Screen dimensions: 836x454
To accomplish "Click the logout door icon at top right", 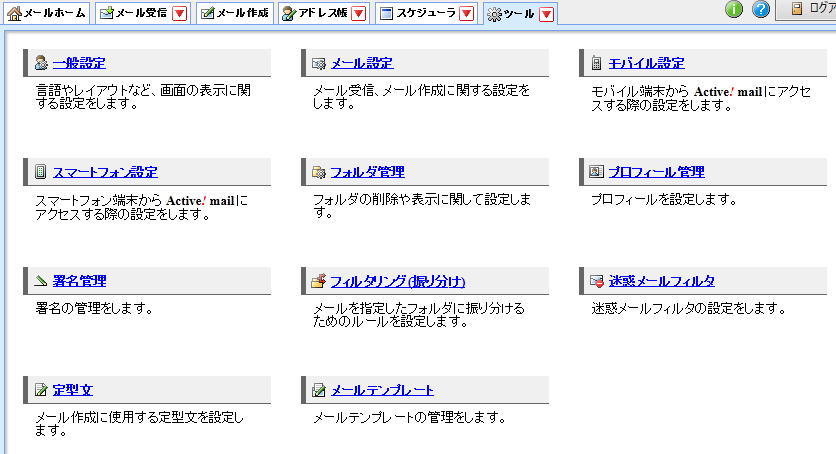I will coord(797,9).
